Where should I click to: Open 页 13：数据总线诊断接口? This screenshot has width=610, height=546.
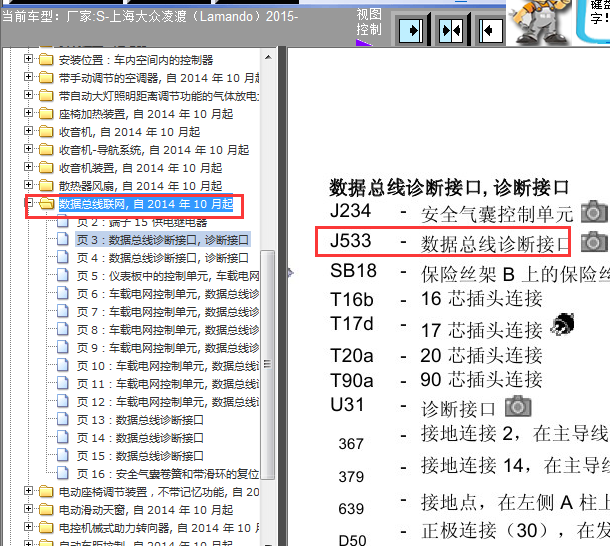click(140, 420)
